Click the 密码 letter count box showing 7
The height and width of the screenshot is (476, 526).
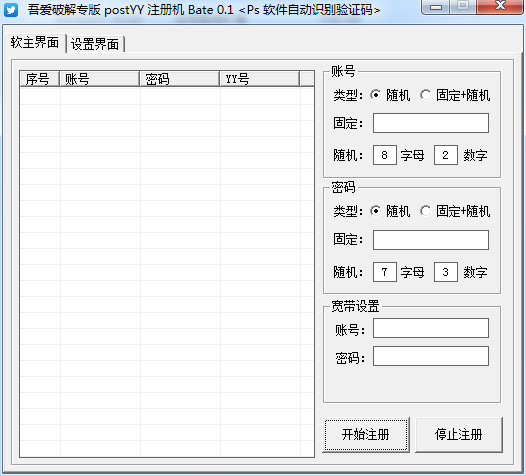pyautogui.click(x=385, y=272)
